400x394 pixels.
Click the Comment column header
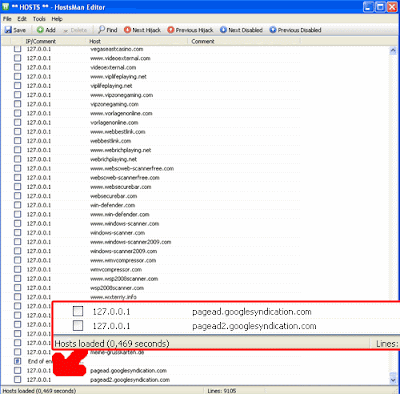pos(244,41)
